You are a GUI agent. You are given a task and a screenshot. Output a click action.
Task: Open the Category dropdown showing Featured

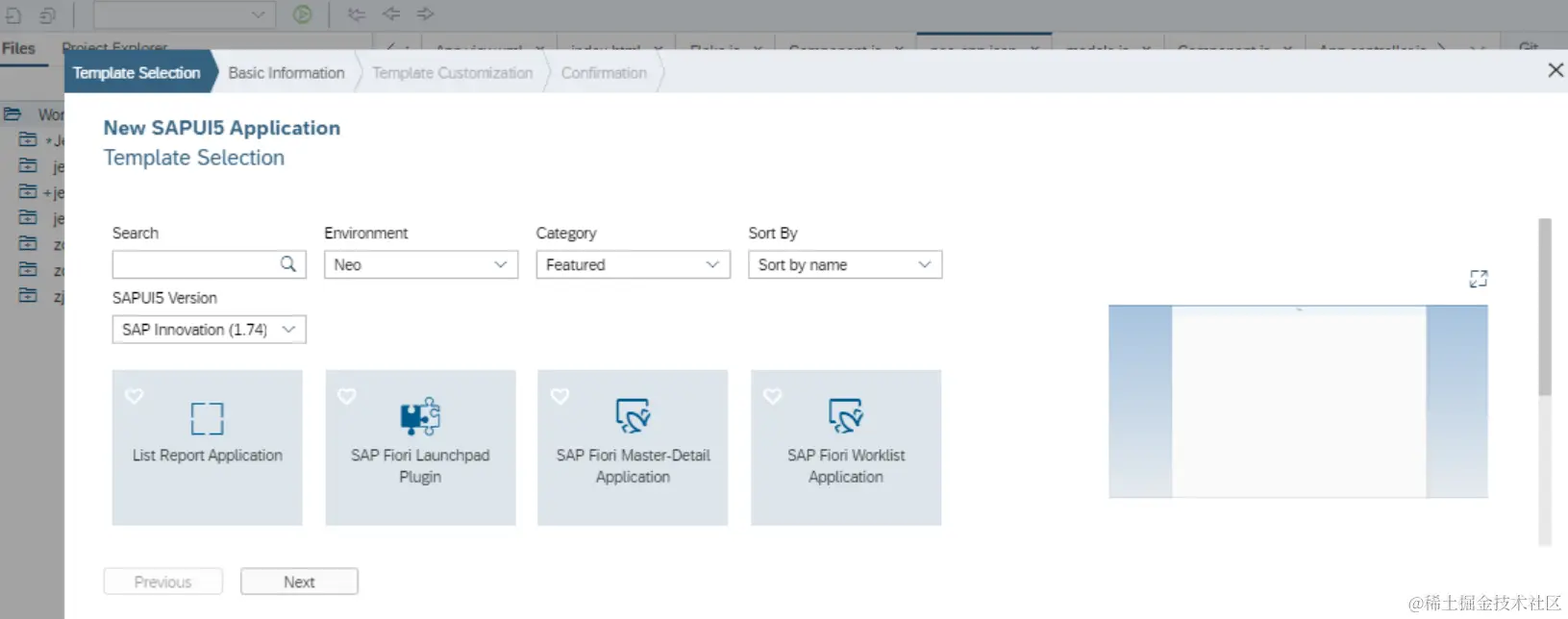pos(633,264)
